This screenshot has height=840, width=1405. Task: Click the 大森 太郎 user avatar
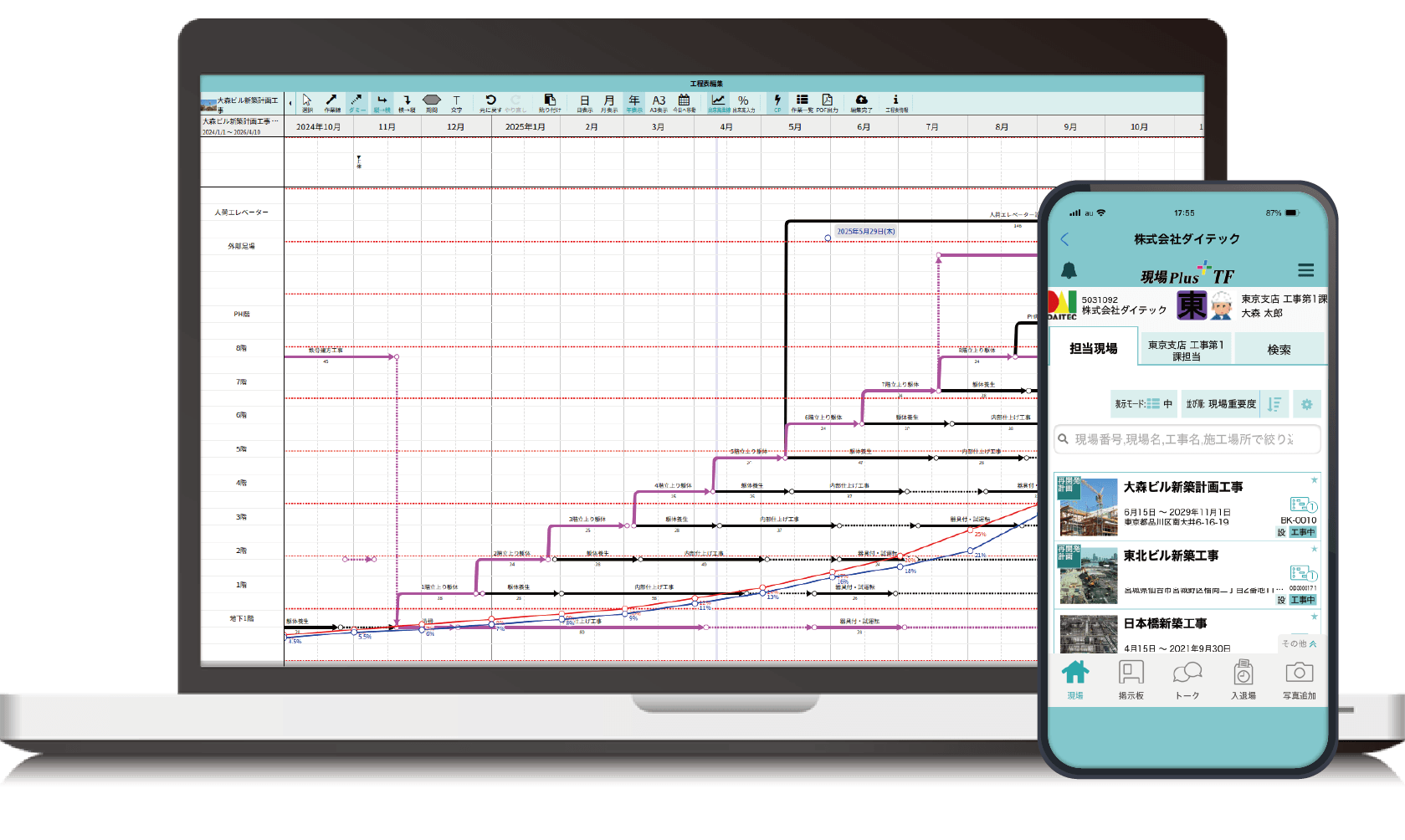tap(1221, 305)
